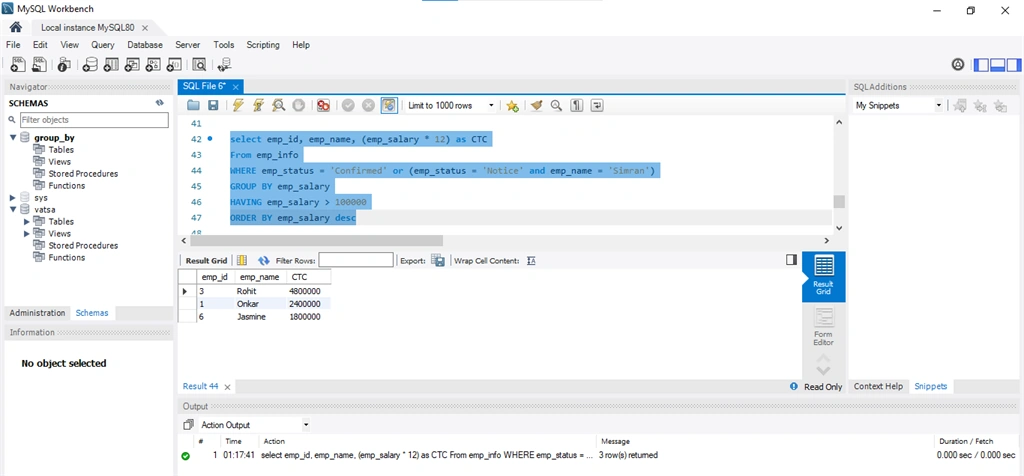Expand Tables under vatsa

click(27, 221)
